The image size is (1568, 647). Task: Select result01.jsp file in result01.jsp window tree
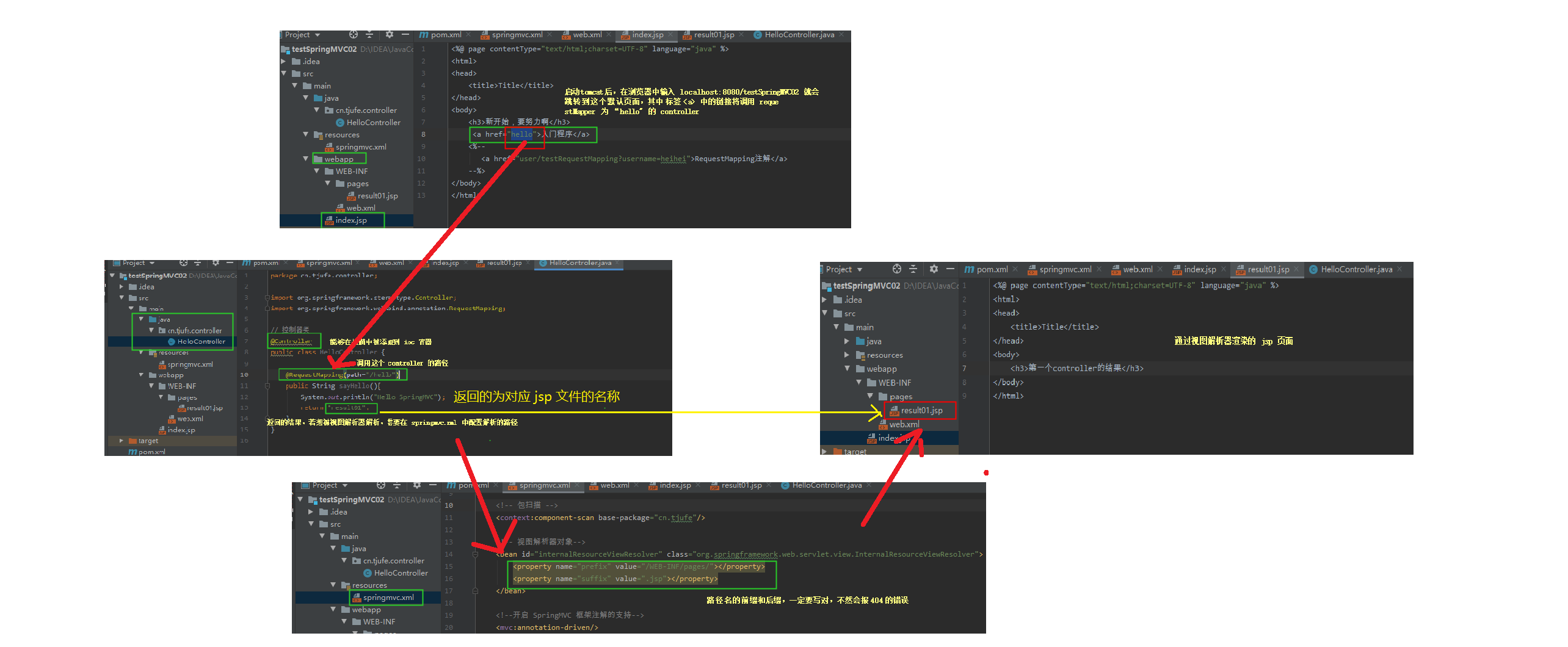click(916, 411)
